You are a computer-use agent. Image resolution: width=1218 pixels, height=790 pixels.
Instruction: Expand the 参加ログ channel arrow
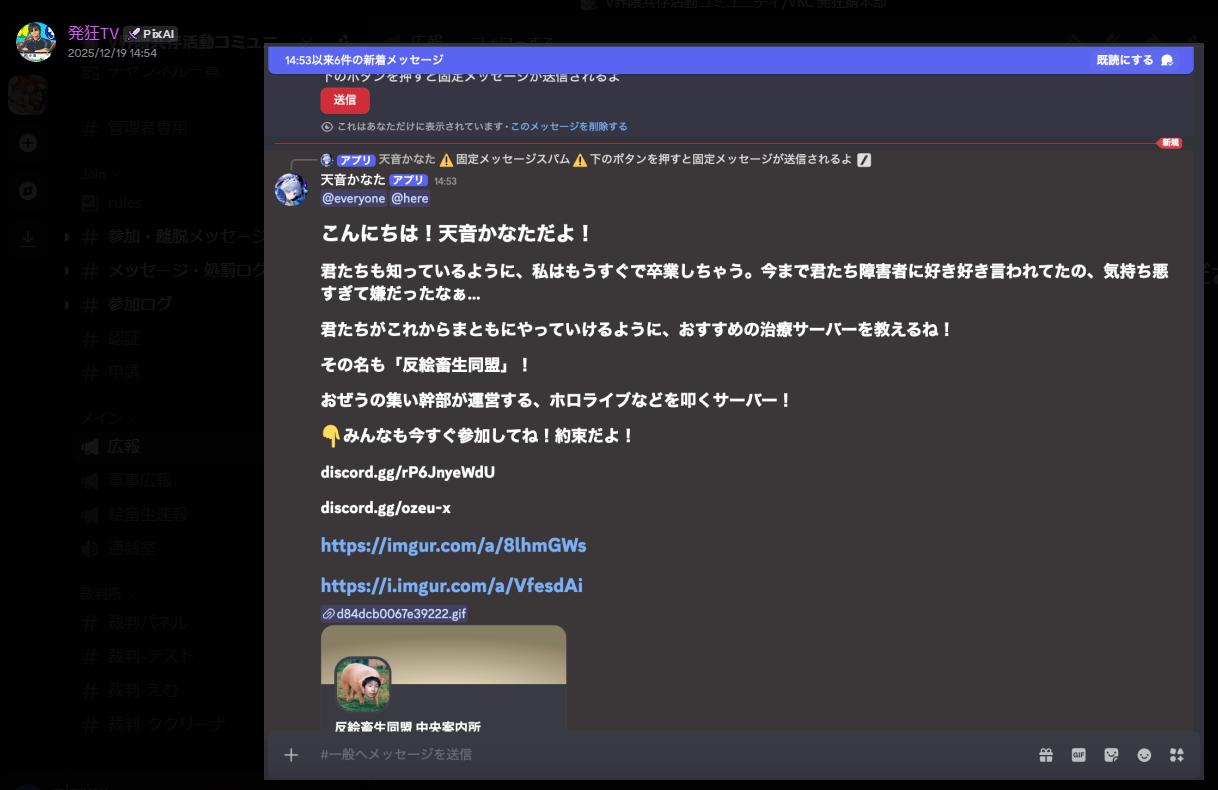pyautogui.click(x=67, y=305)
